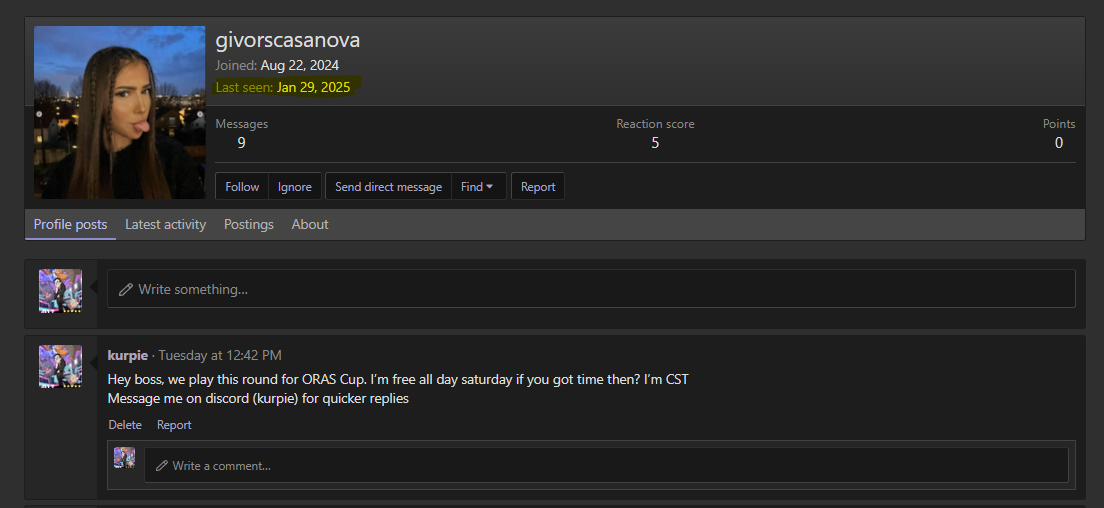
Task: Click the Ignore button
Action: coord(294,186)
